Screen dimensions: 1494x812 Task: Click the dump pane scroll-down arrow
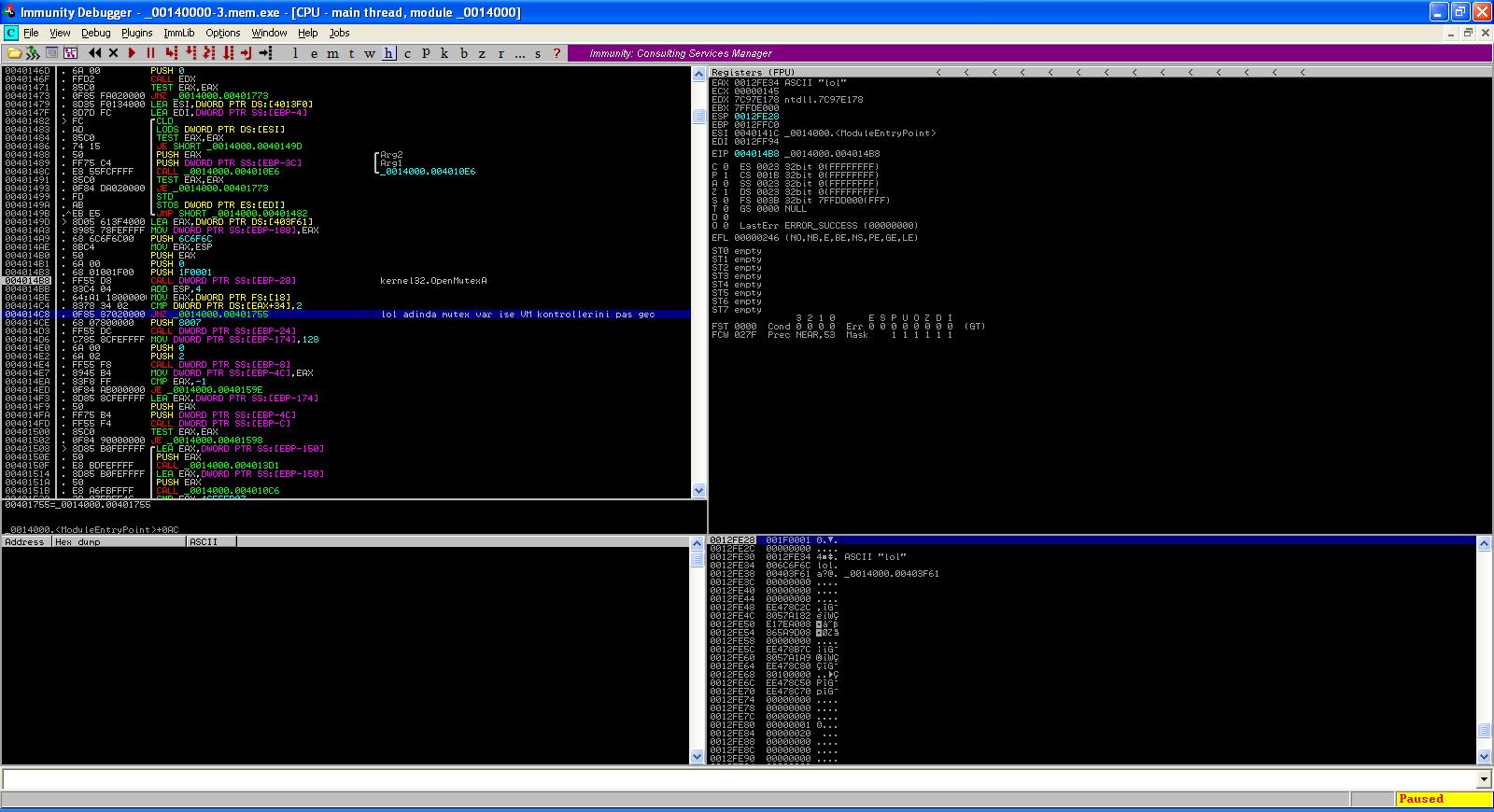tap(697, 757)
